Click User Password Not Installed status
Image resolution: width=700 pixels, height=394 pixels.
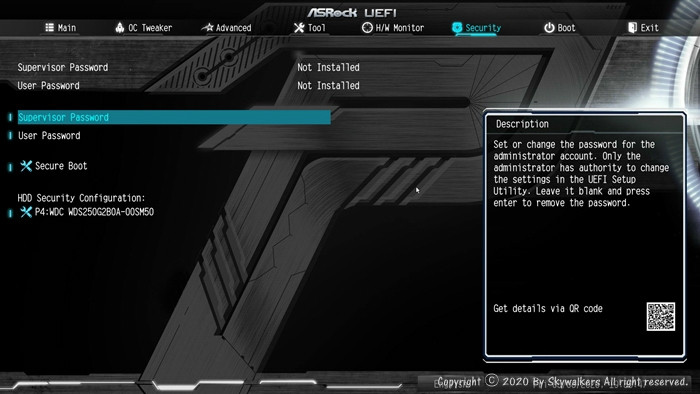pyautogui.click(x=328, y=86)
